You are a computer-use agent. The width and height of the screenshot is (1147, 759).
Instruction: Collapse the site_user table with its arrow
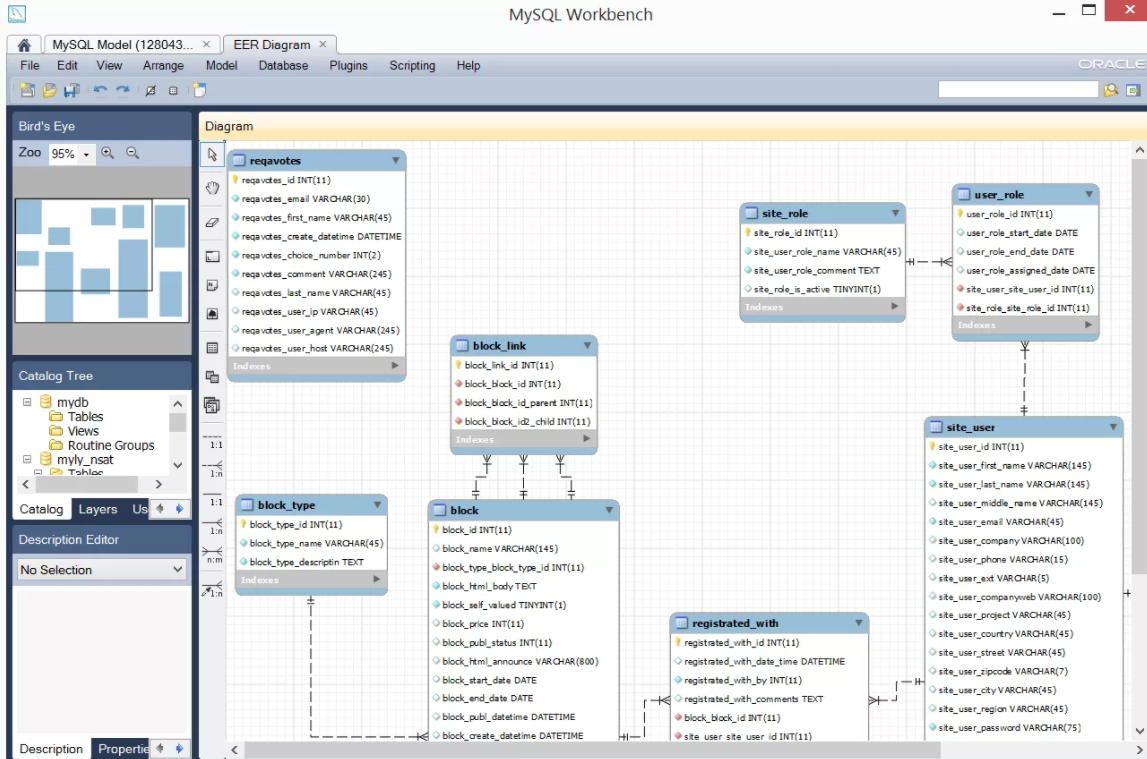pyautogui.click(x=1113, y=427)
